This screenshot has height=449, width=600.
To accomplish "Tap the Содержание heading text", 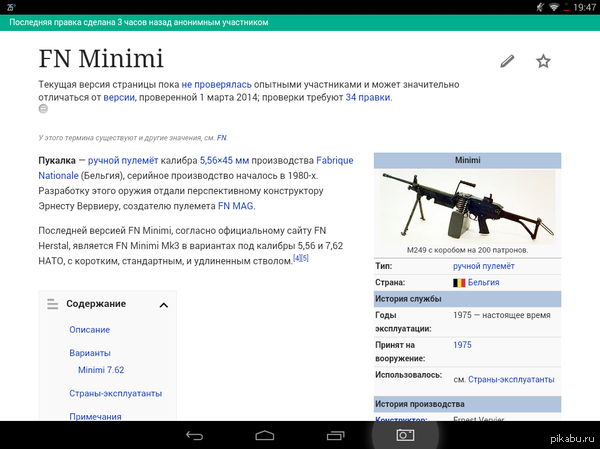I will (96, 304).
